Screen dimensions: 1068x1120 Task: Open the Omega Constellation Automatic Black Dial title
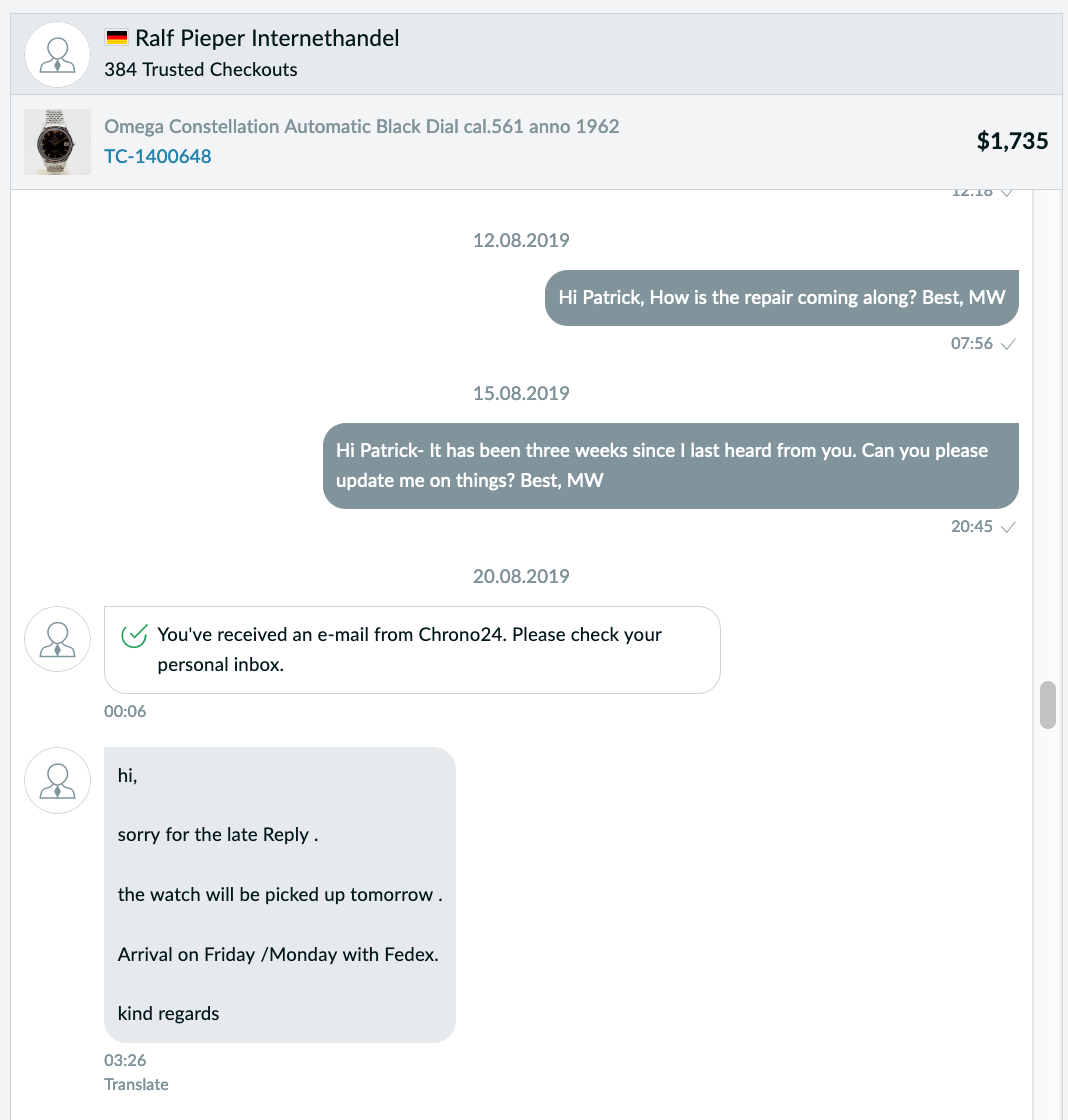pyautogui.click(x=361, y=126)
